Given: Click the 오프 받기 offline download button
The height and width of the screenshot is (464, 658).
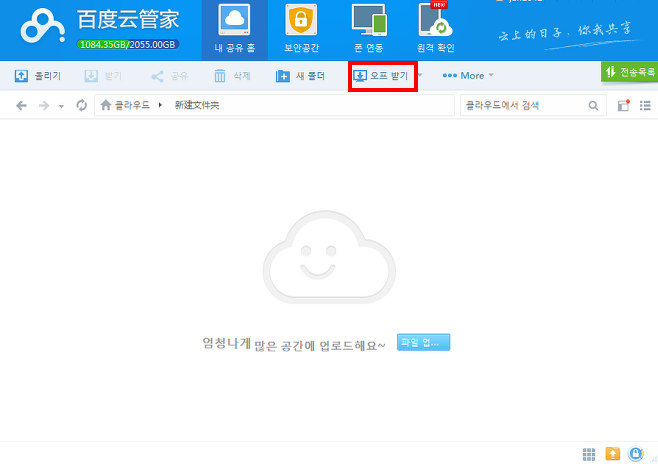Looking at the screenshot, I should (x=381, y=76).
